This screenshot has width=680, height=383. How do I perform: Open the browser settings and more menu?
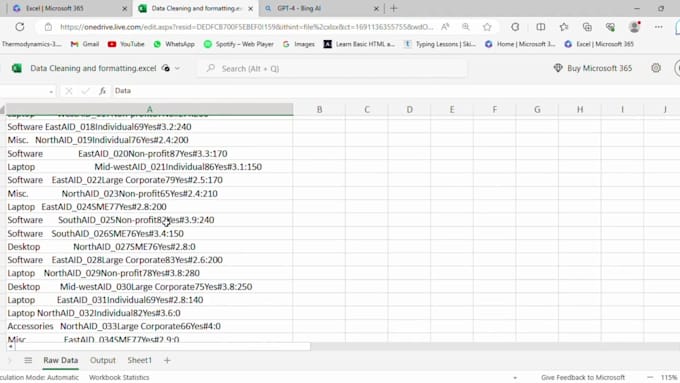pyautogui.click(x=658, y=27)
